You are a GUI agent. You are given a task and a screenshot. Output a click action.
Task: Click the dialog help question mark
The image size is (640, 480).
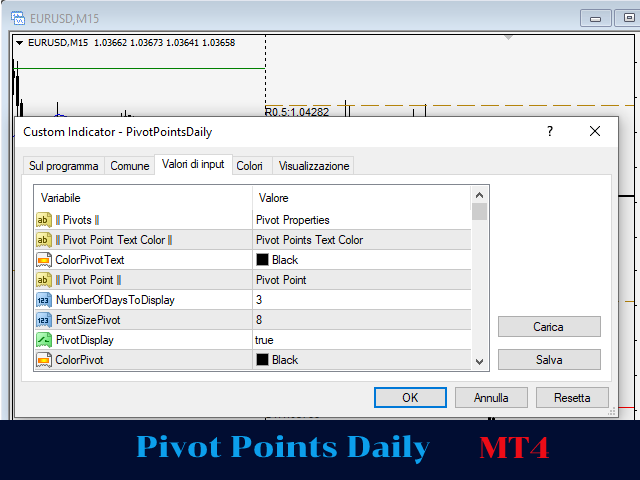(550, 131)
